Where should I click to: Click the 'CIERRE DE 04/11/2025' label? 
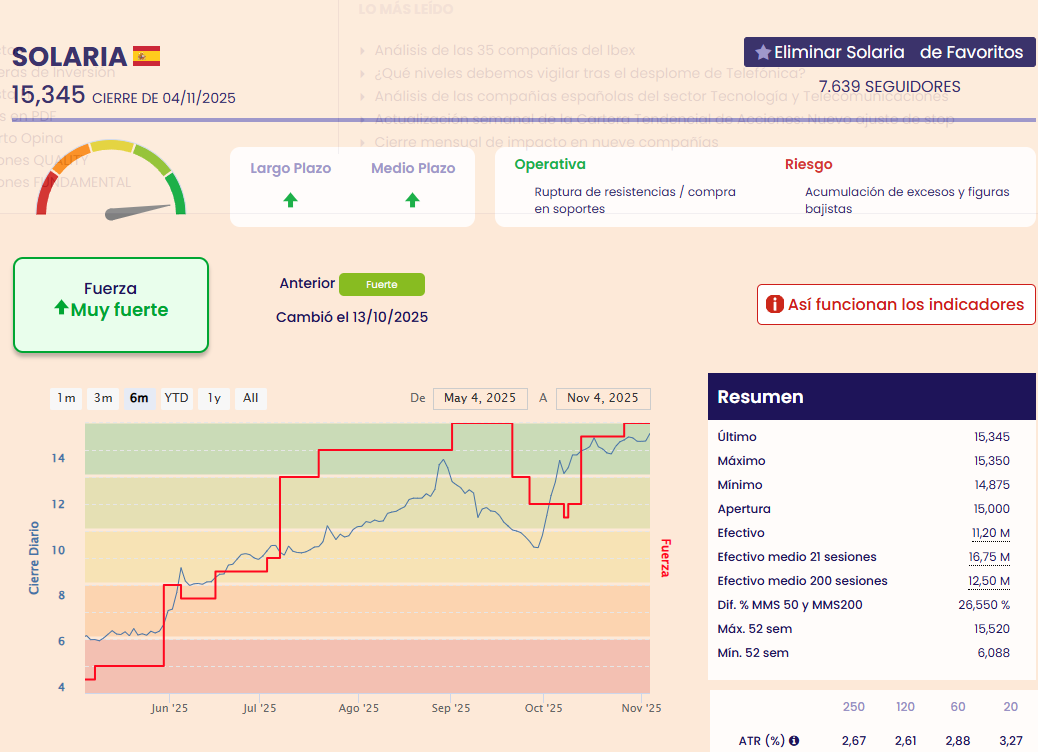164,99
